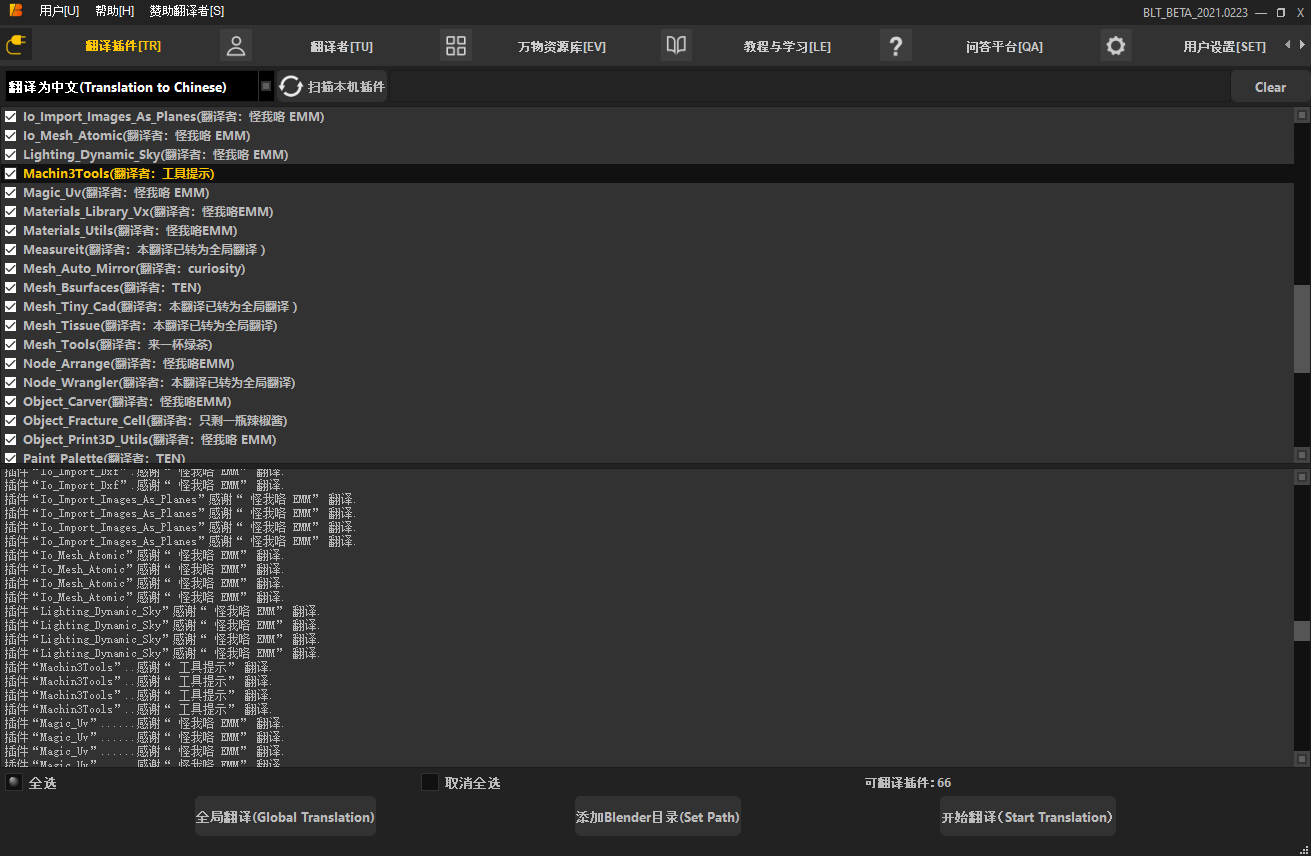The width and height of the screenshot is (1311, 856).
Task: Select Mesh_Tiny_Cad plugin row text
Action: click(x=160, y=307)
